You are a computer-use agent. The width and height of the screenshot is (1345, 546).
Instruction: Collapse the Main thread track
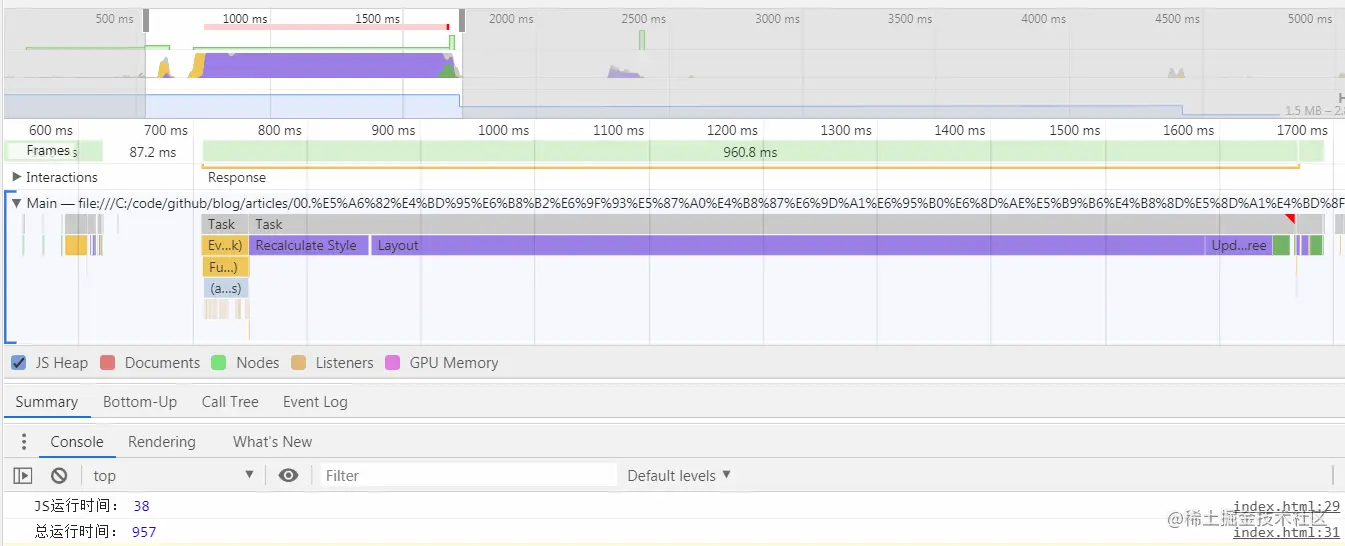tap(16, 203)
